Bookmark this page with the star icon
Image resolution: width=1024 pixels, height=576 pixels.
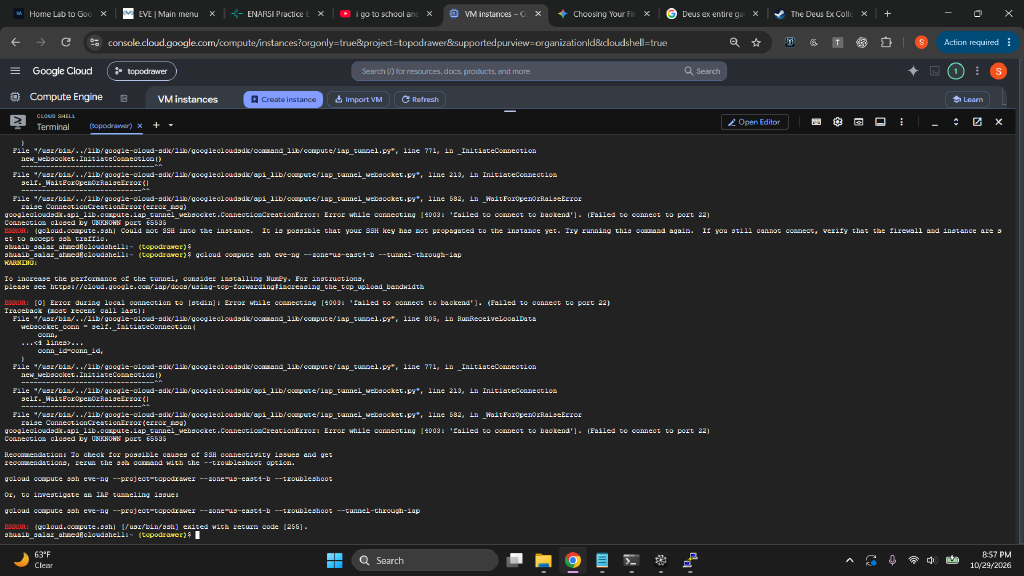[x=756, y=42]
